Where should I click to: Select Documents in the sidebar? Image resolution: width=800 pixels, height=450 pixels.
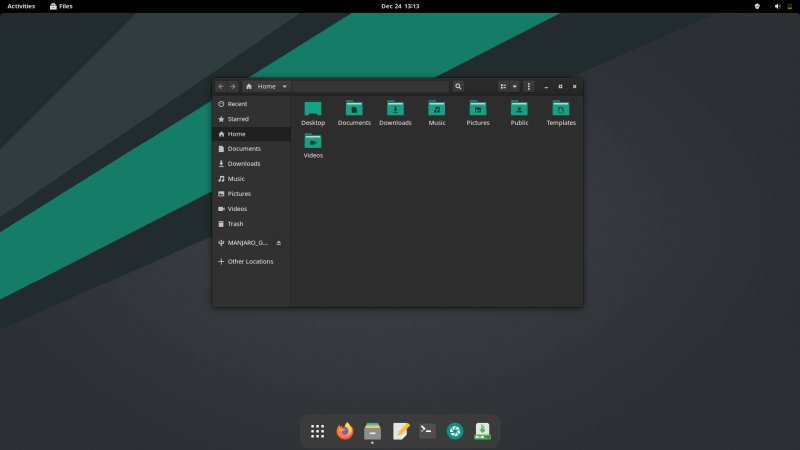pos(251,149)
